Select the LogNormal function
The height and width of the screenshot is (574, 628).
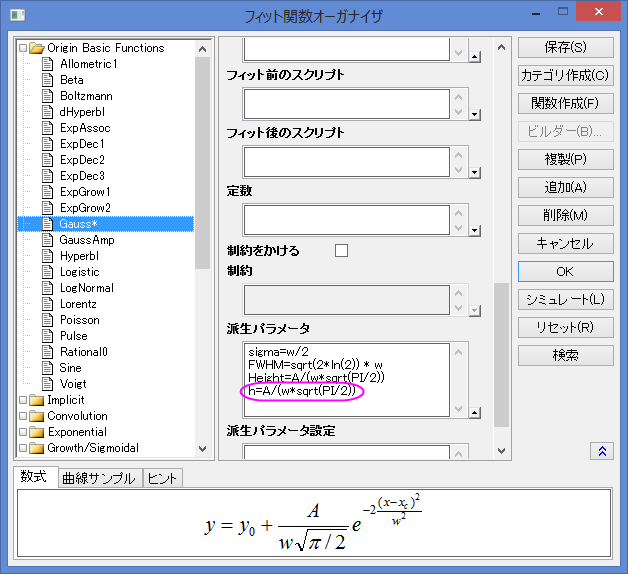click(x=87, y=288)
